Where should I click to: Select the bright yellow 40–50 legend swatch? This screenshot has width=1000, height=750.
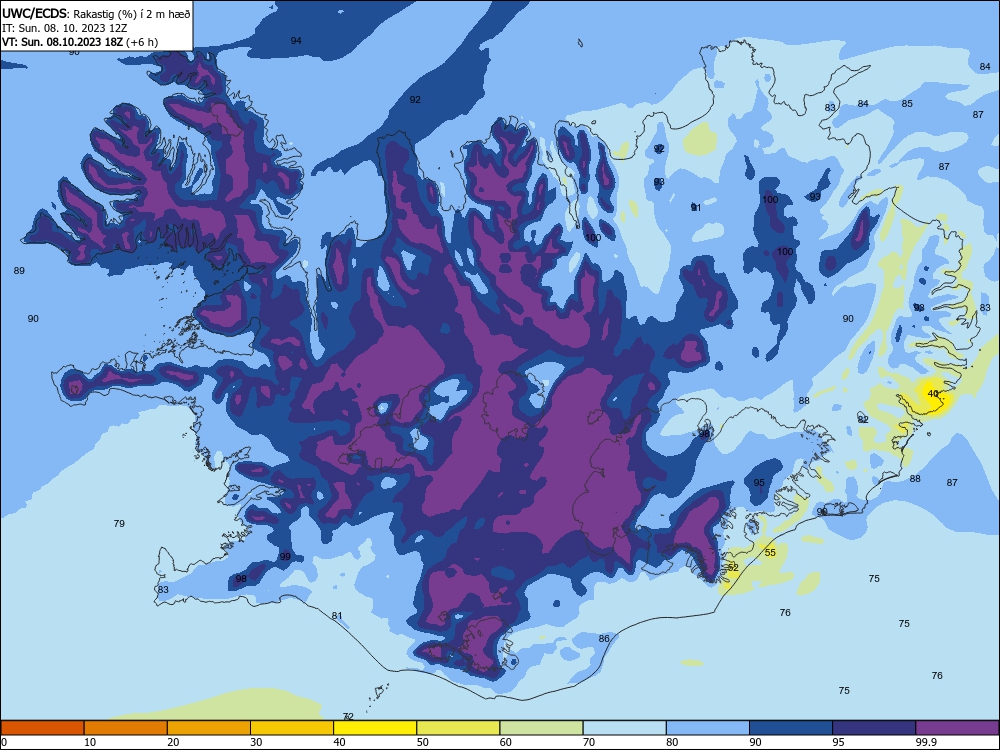[x=375, y=728]
